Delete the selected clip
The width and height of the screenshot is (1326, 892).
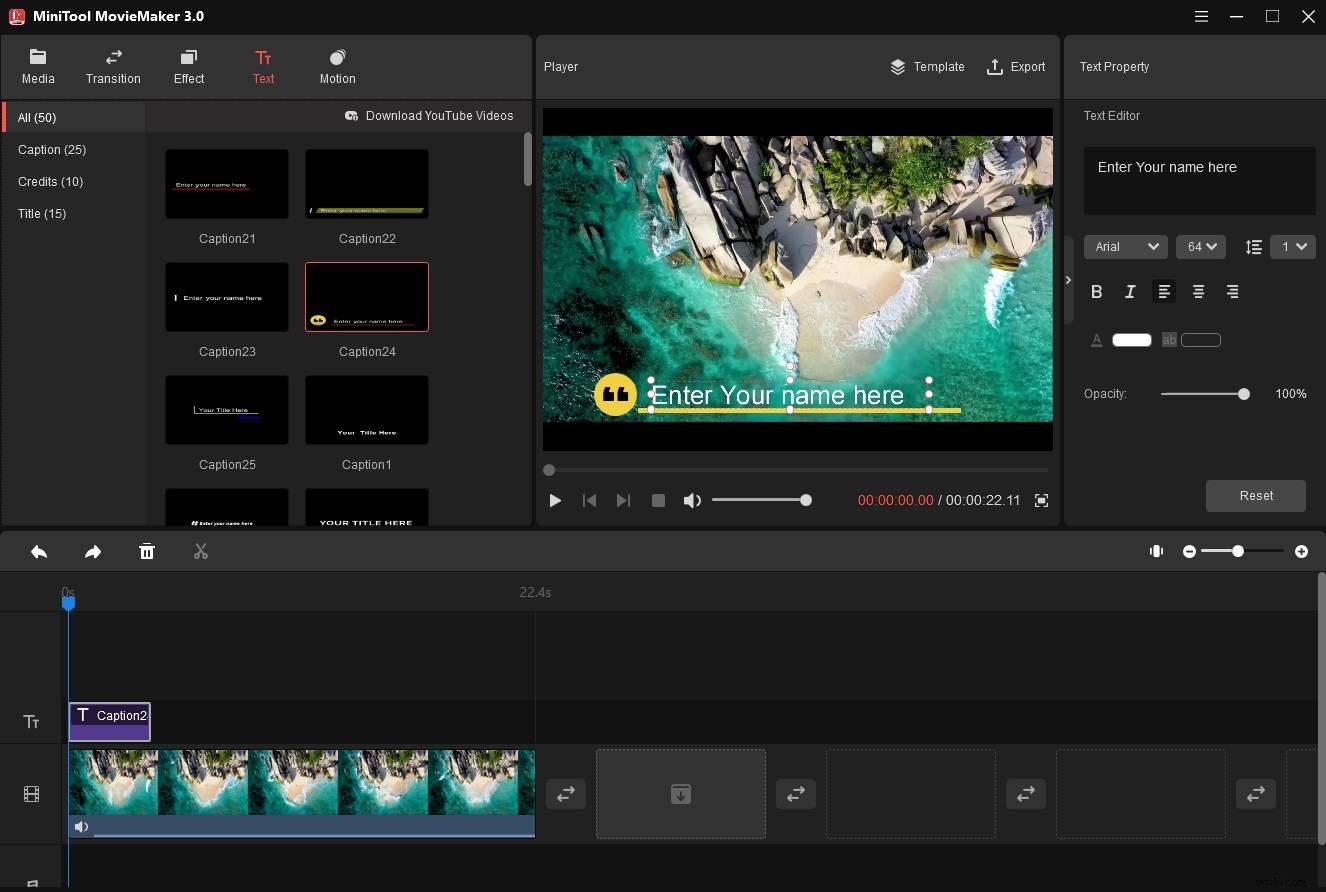(x=146, y=551)
